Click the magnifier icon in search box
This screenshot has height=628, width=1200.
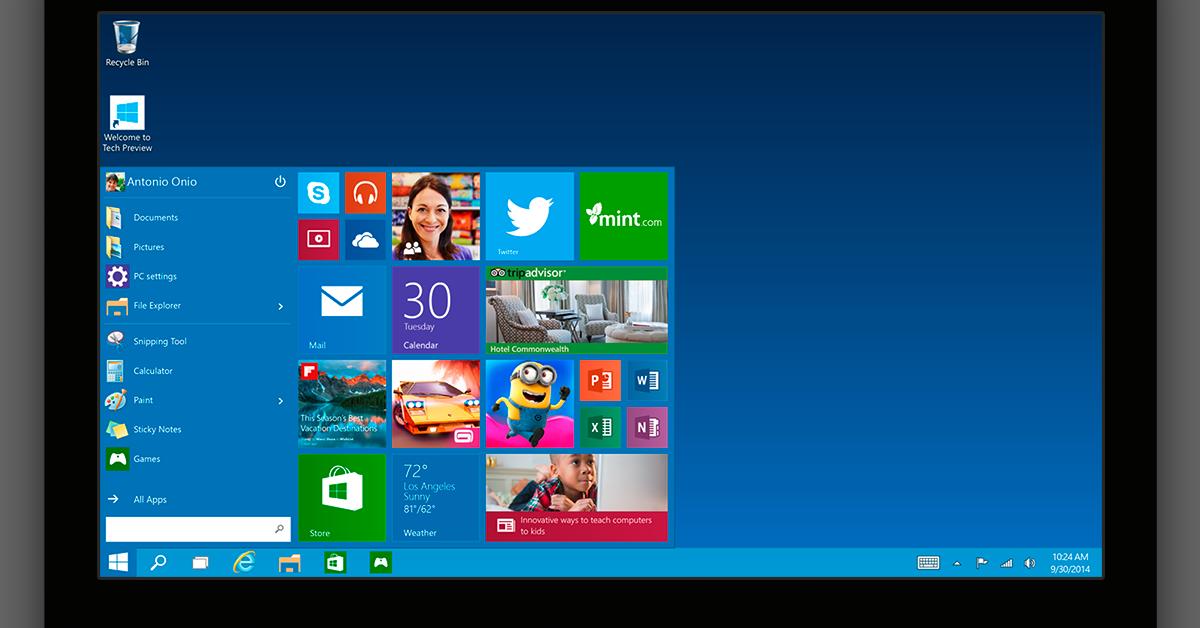click(x=279, y=529)
